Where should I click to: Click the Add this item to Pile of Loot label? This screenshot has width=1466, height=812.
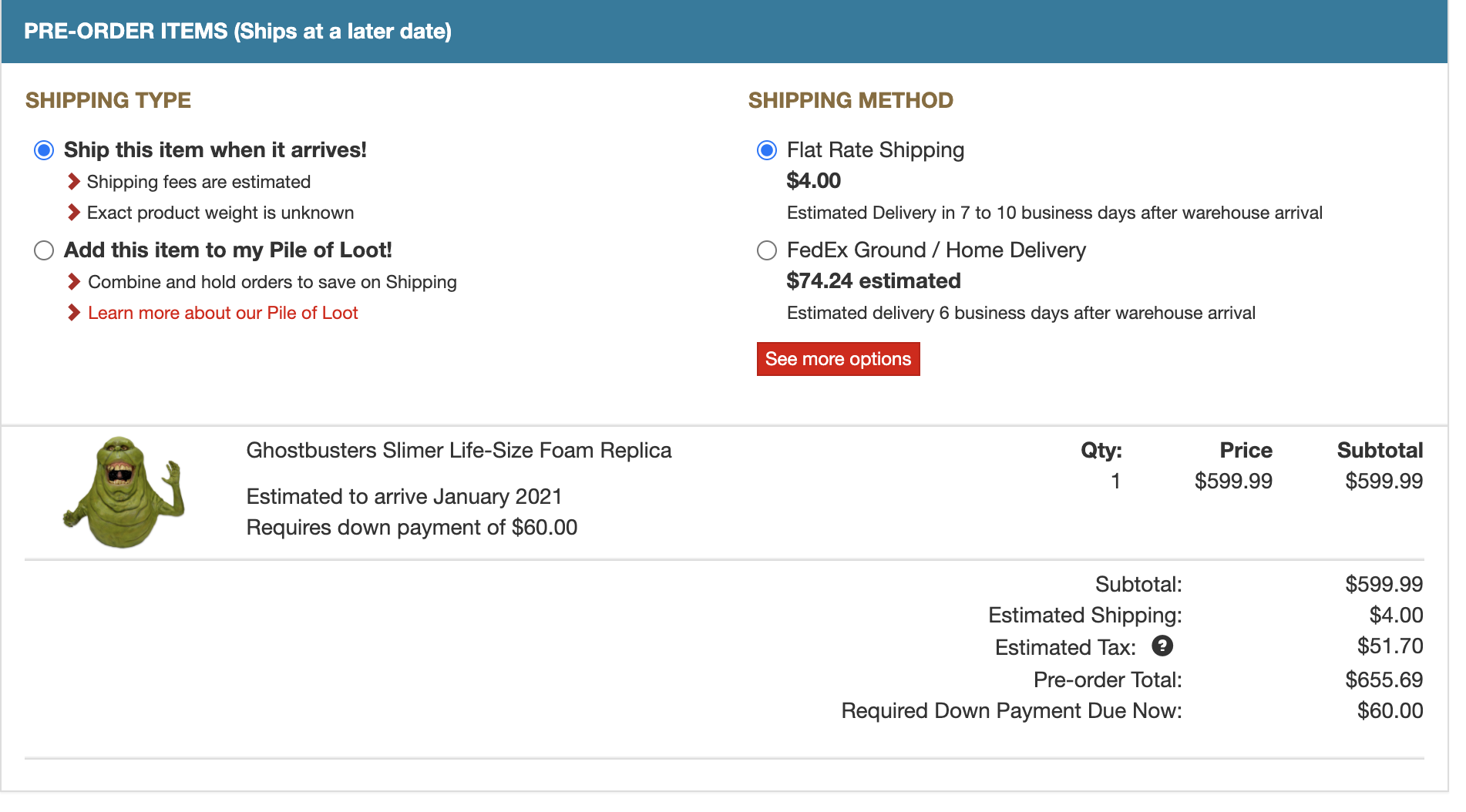[x=228, y=250]
